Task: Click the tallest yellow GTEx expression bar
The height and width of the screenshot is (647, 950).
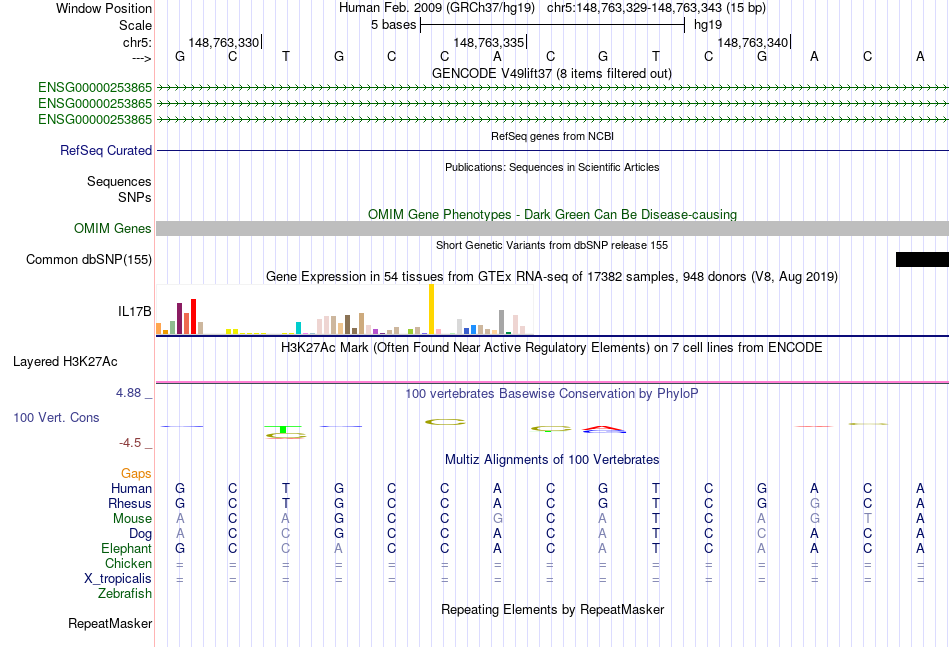Action: click(431, 309)
